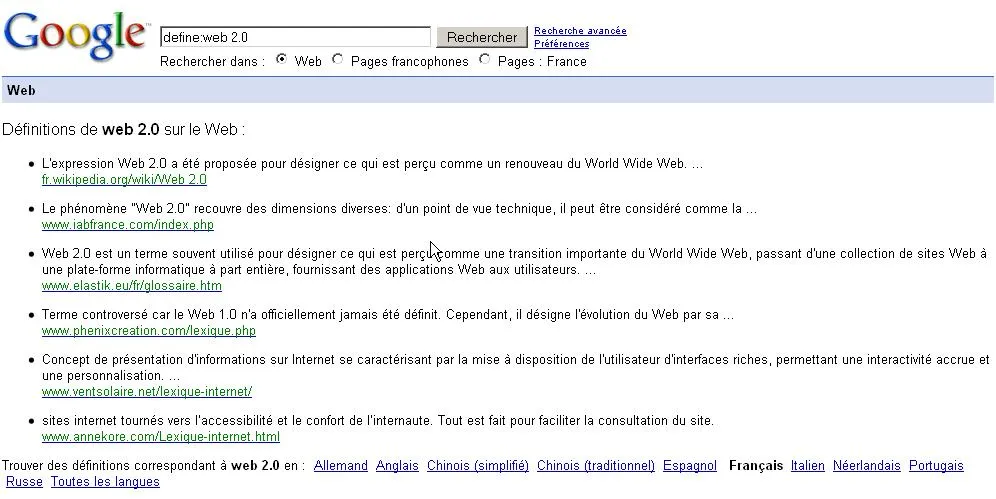Image resolution: width=996 pixels, height=499 pixels.
Task: Select the Pages francophones radio button
Action: (337, 59)
